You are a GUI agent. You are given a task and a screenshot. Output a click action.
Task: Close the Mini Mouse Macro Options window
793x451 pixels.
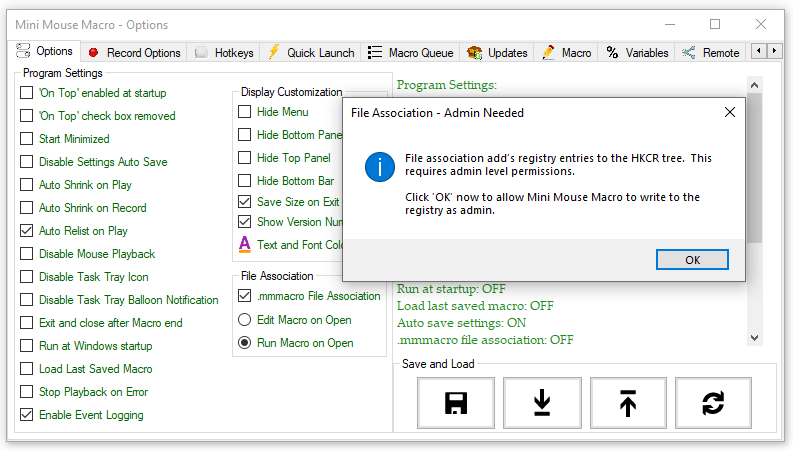tap(761, 24)
